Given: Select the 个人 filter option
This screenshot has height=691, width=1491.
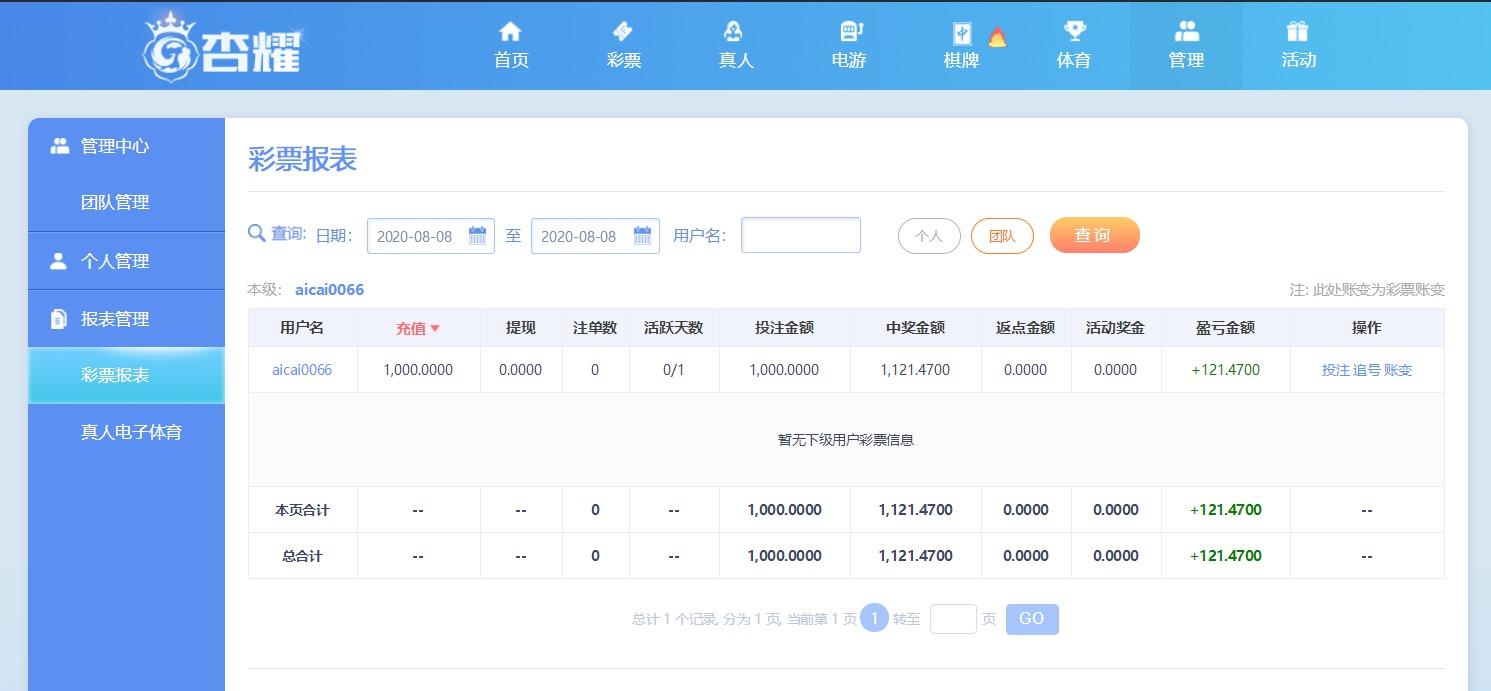Looking at the screenshot, I should (929, 236).
